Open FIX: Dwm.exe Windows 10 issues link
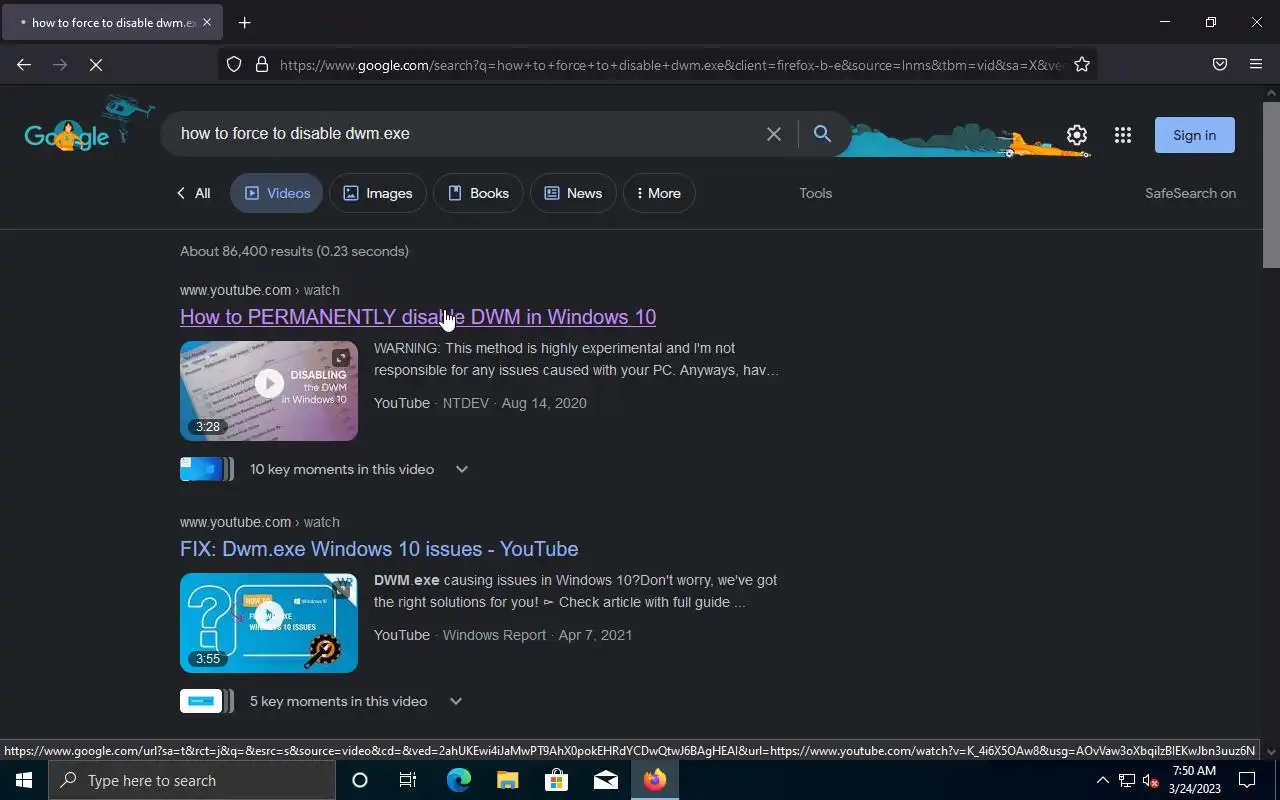 [x=379, y=549]
